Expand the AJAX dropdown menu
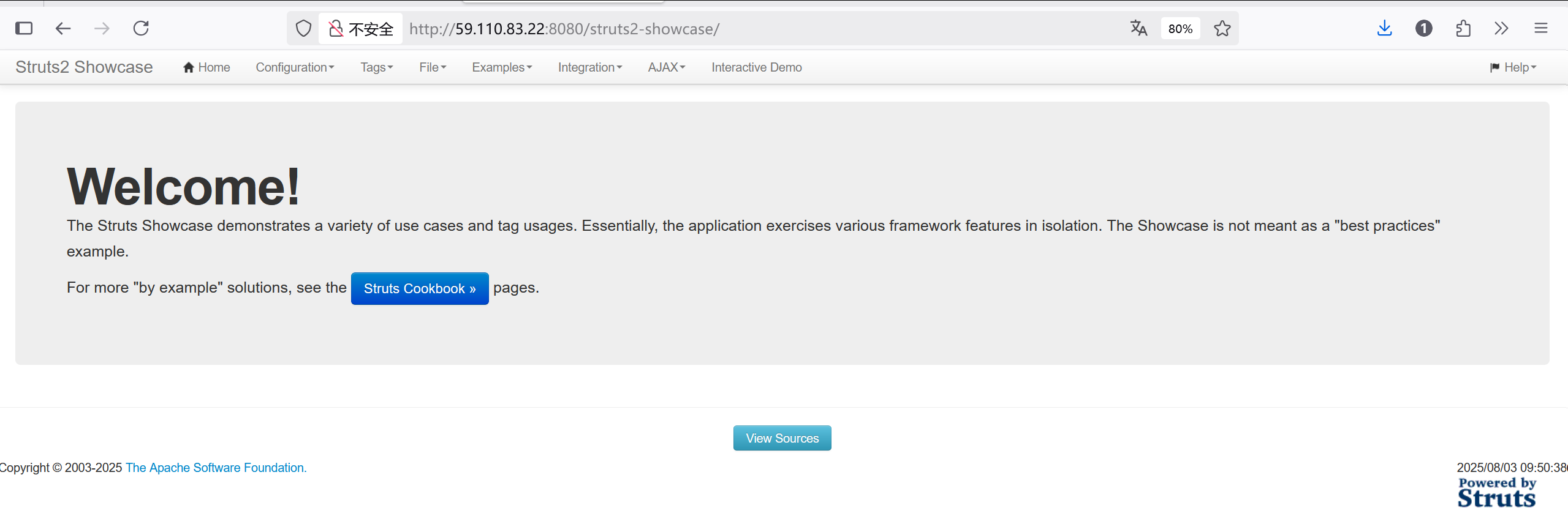The height and width of the screenshot is (513, 1568). point(667,67)
